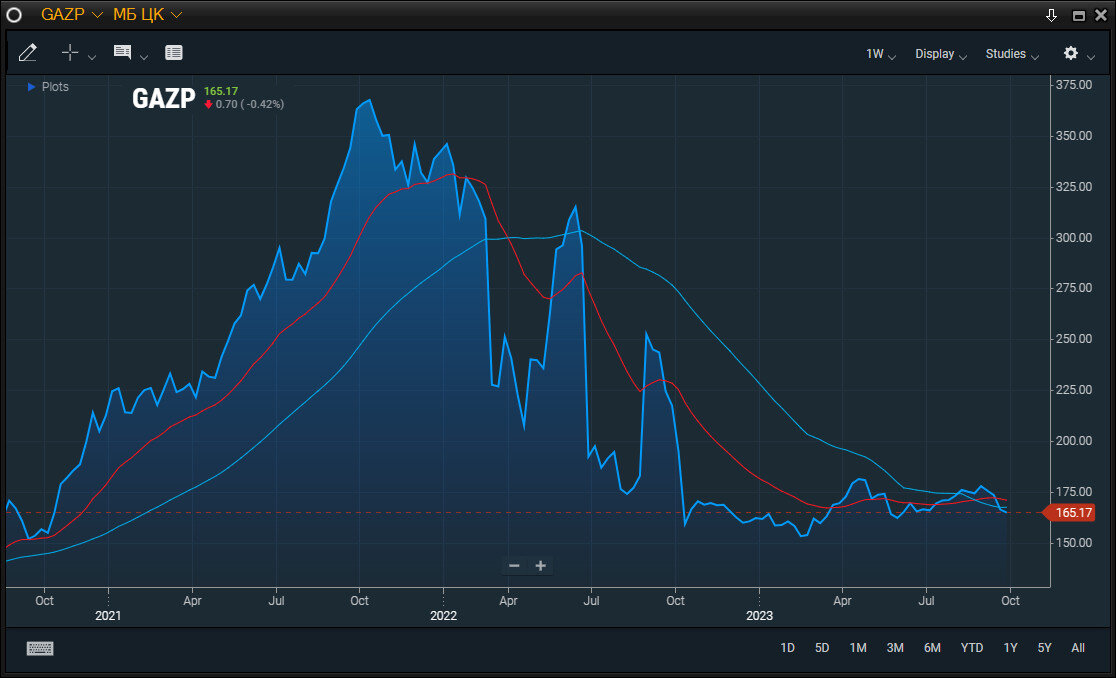Viewport: 1116px width, 678px height.
Task: Click the green 165.17 last price
Action: click(221, 91)
